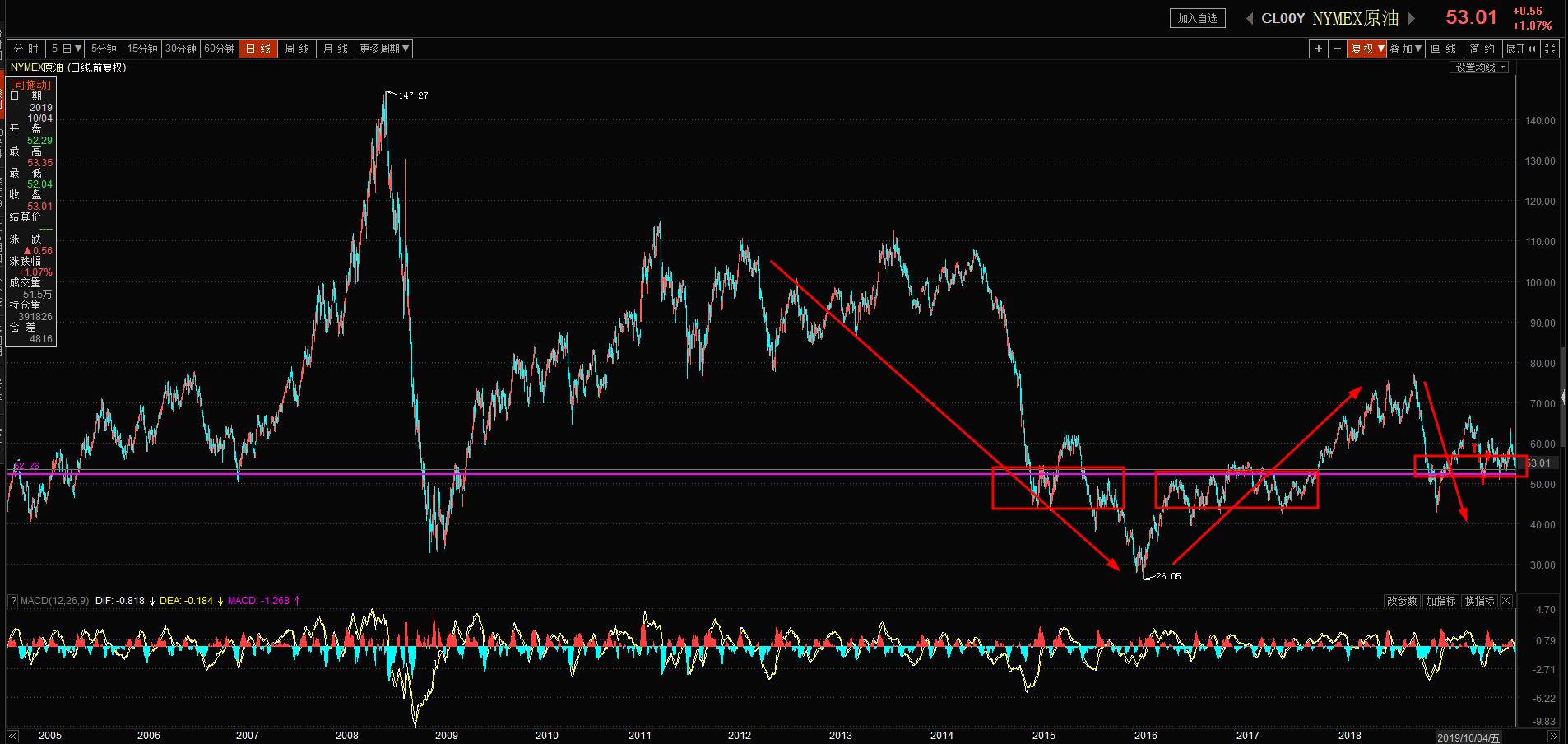Click the 26.05 low price label

click(1168, 576)
